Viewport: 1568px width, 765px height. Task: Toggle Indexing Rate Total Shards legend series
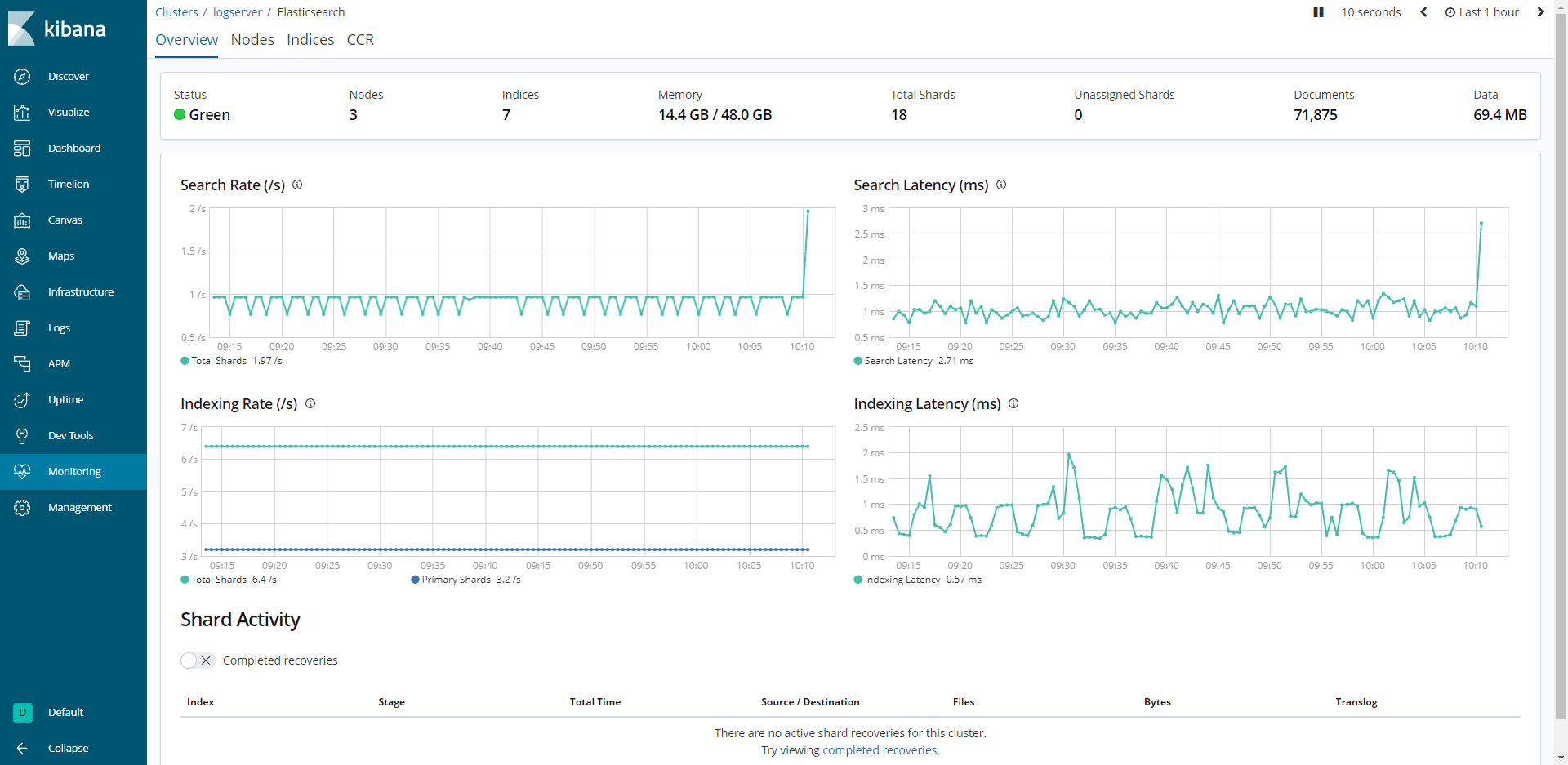tap(229, 580)
